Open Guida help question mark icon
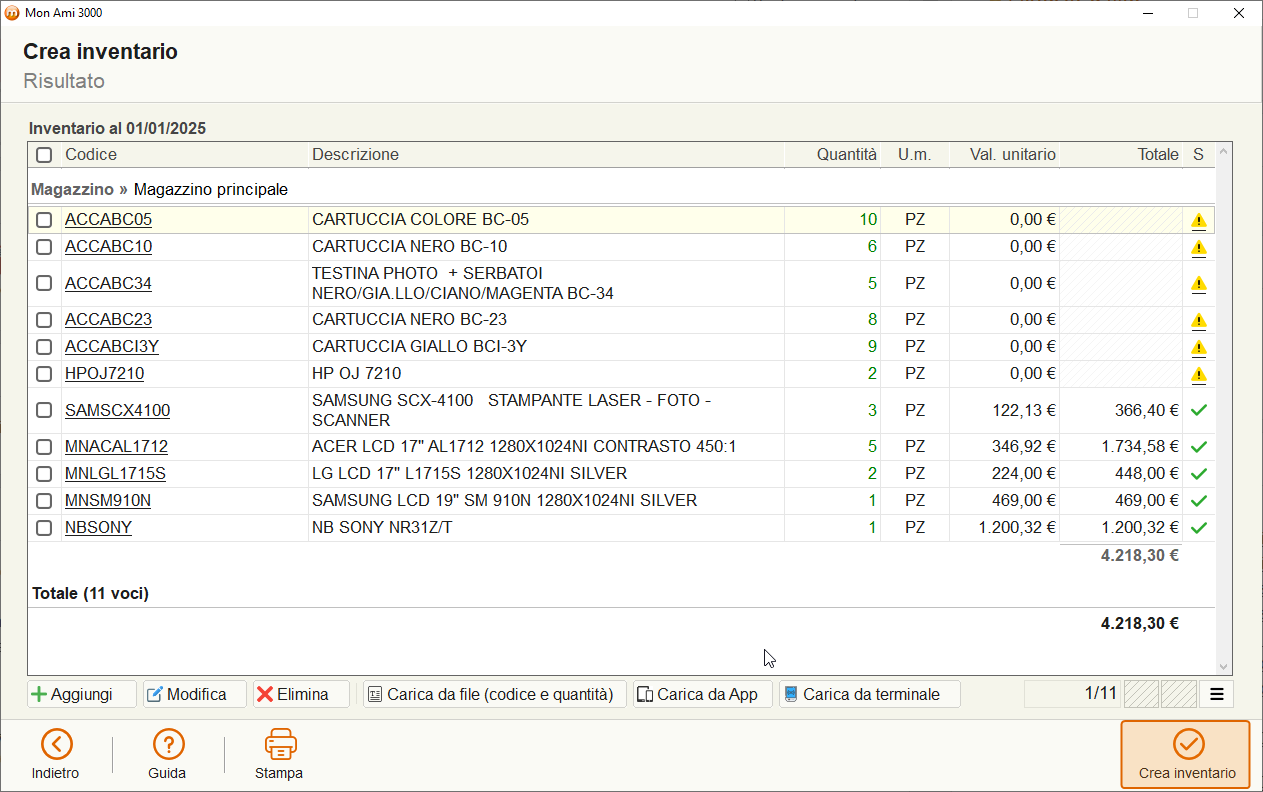 pyautogui.click(x=168, y=744)
